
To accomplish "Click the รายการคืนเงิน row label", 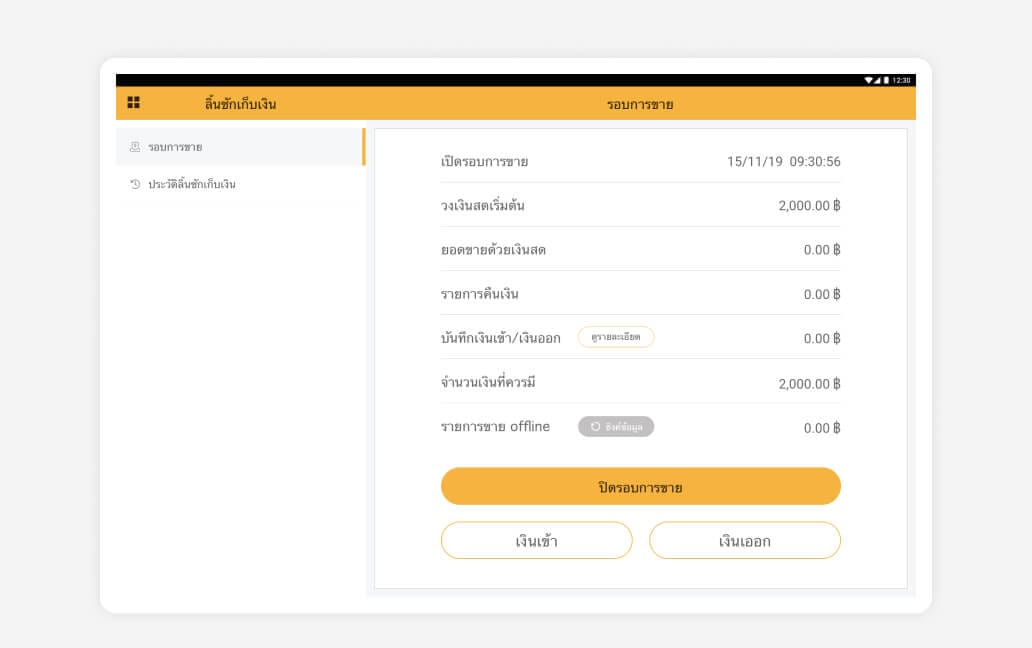I will [x=479, y=294].
